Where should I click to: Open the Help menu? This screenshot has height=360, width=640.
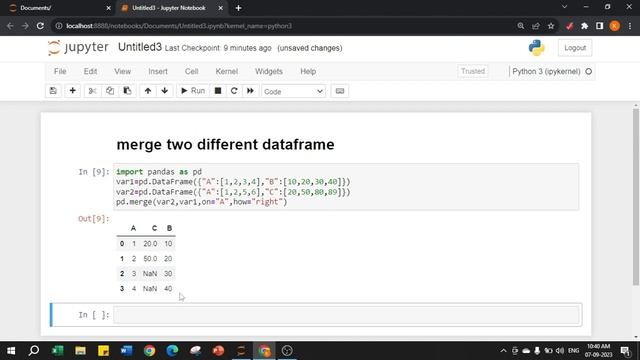coord(308,71)
